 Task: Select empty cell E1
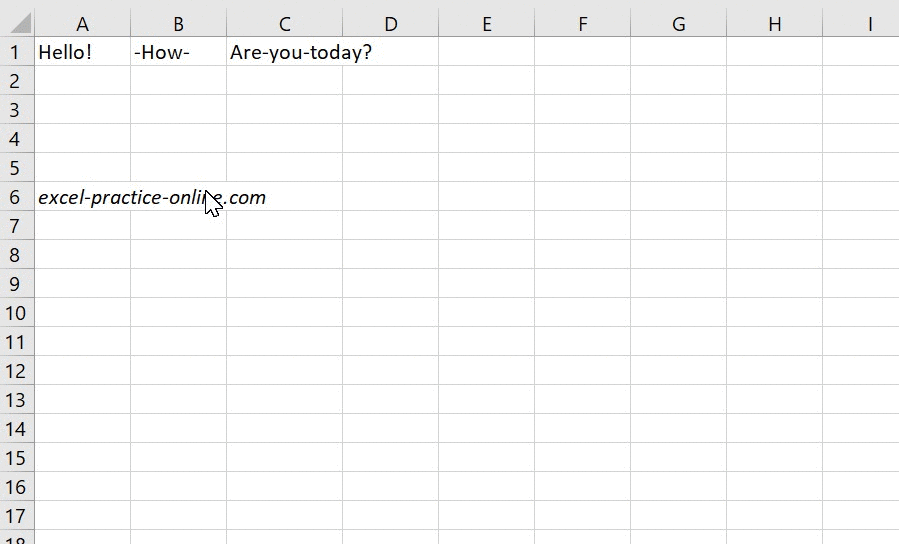[x=486, y=52]
